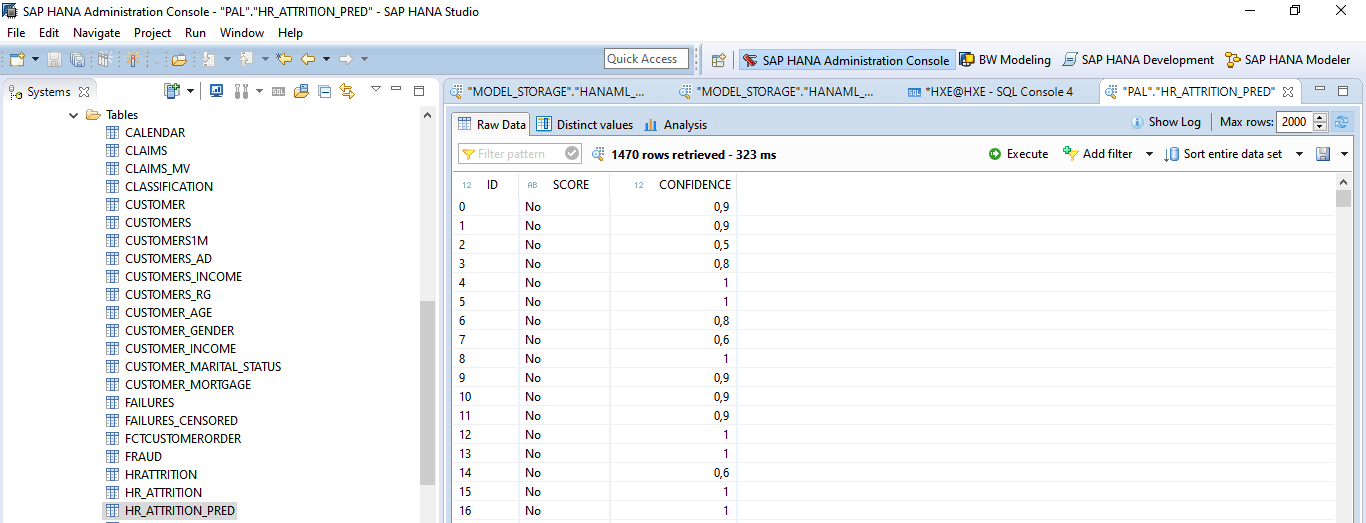This screenshot has height=523, width=1366.
Task: Switch to SAP HANA Modeler perspective
Action: point(1288,60)
